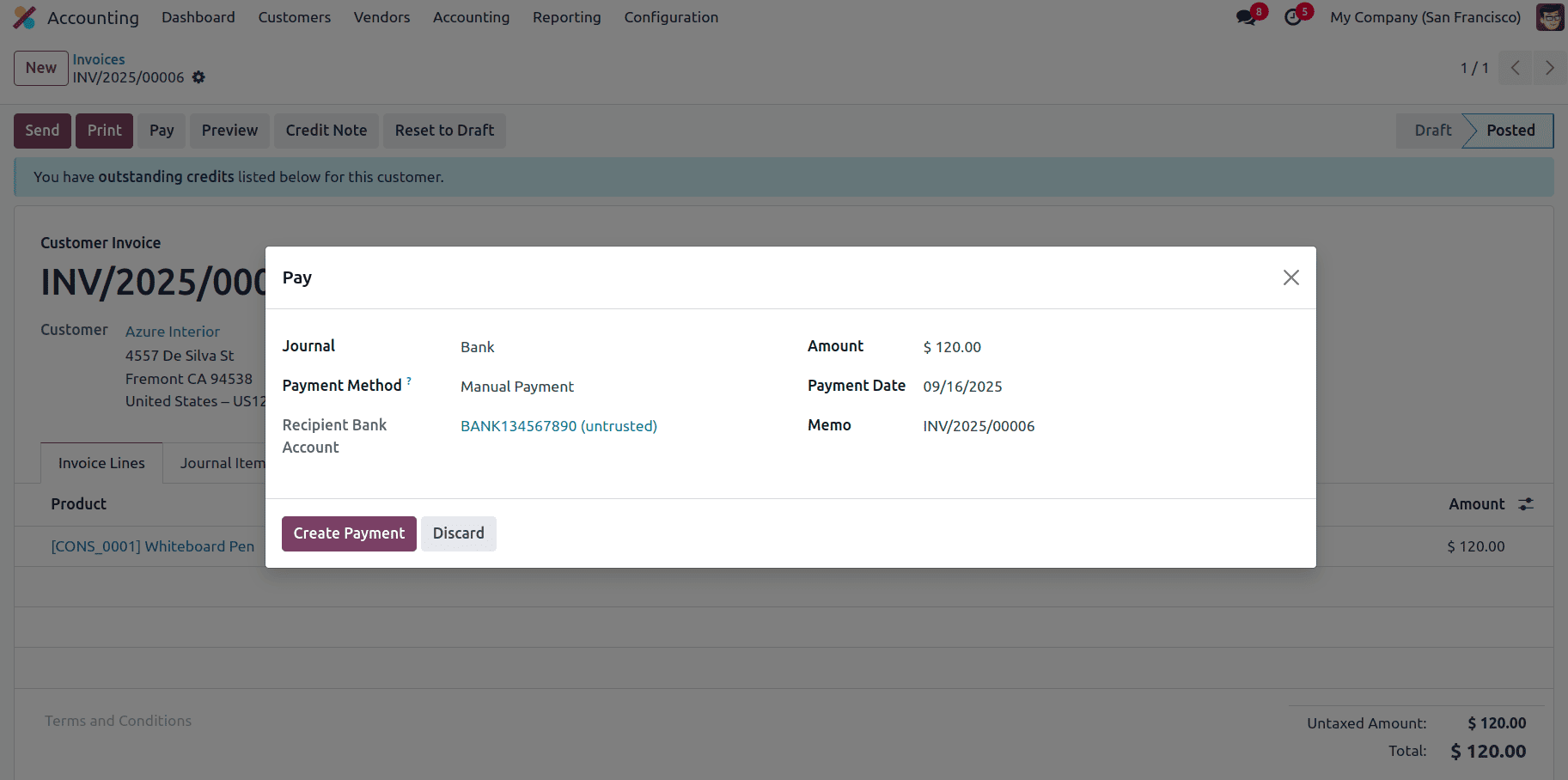Click the New button to create invoice
The image size is (1568, 780).
[40, 67]
